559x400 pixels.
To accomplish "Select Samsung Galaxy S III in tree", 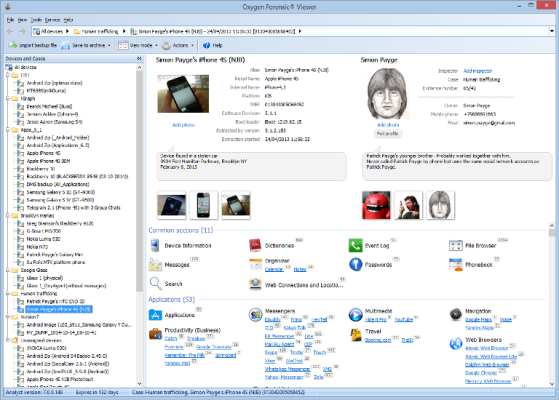I will click(60, 192).
